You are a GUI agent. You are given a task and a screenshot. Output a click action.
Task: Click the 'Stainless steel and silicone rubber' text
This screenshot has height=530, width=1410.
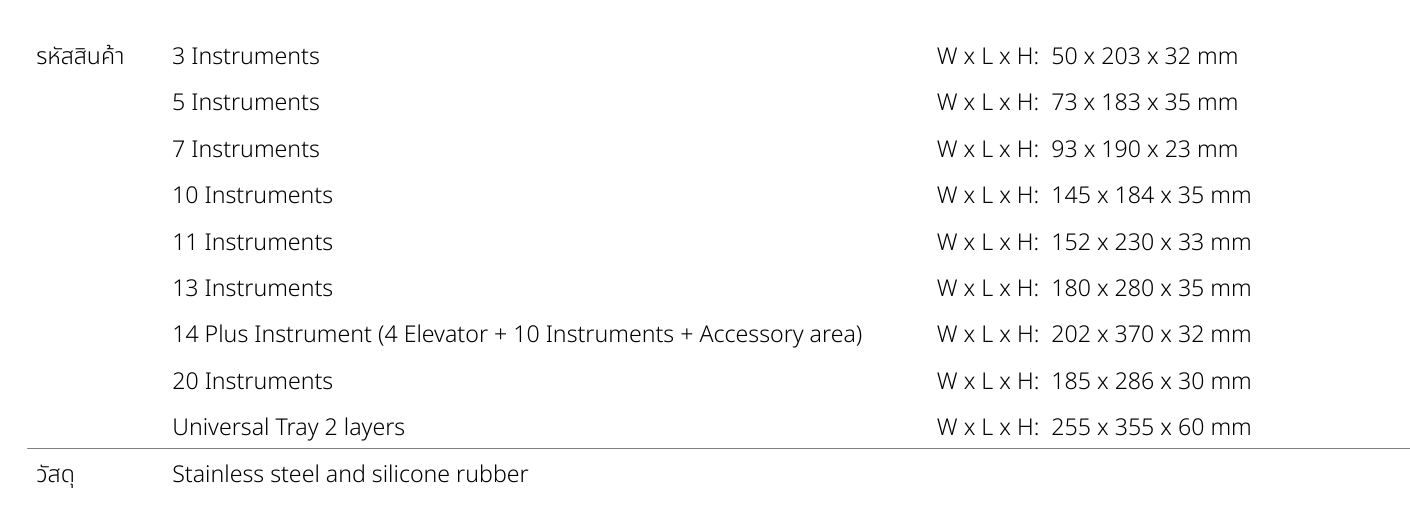pyautogui.click(x=349, y=474)
